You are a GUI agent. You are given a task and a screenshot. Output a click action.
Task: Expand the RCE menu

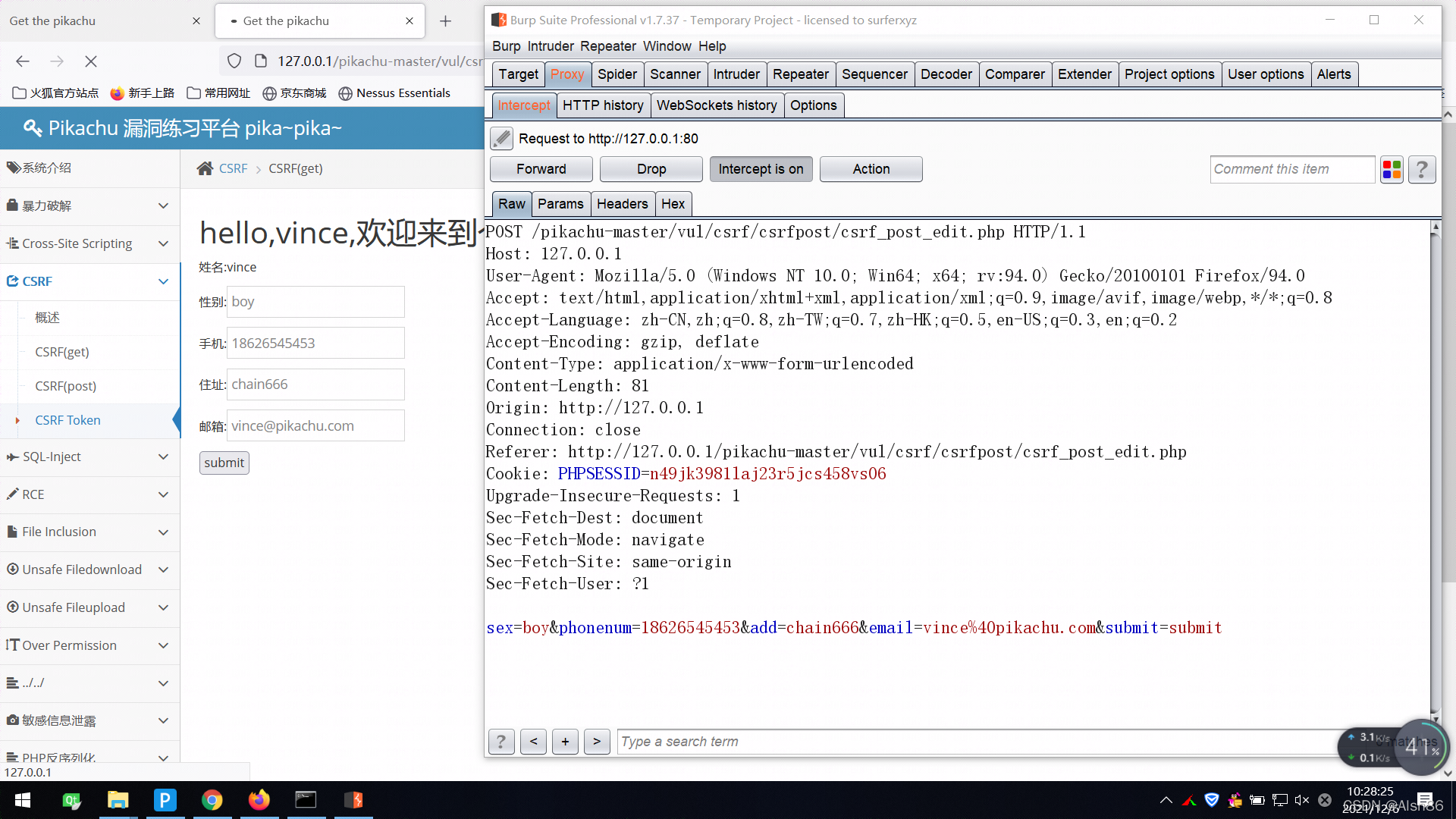point(89,494)
